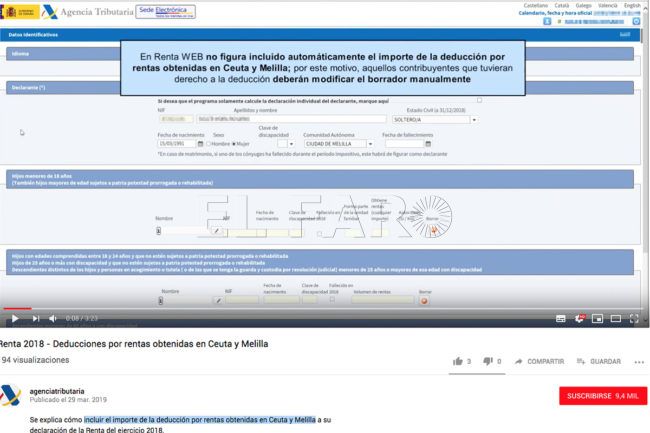
Task: Enter fullscreen mode
Action: [x=634, y=319]
